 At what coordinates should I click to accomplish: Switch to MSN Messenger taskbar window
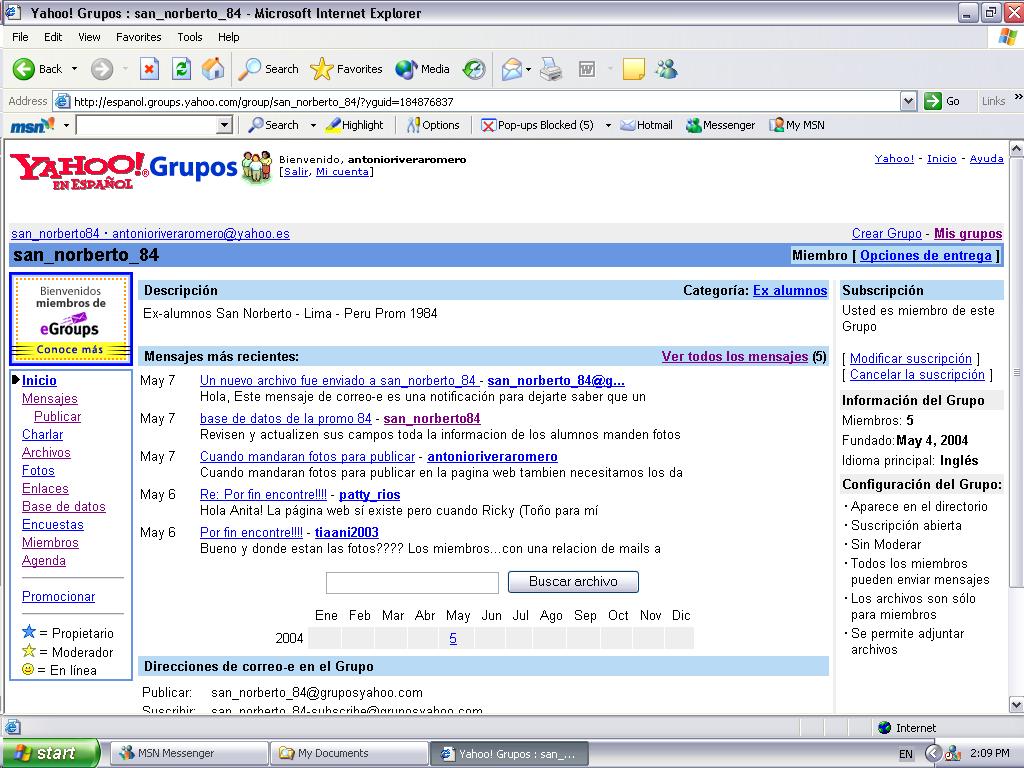coord(189,753)
